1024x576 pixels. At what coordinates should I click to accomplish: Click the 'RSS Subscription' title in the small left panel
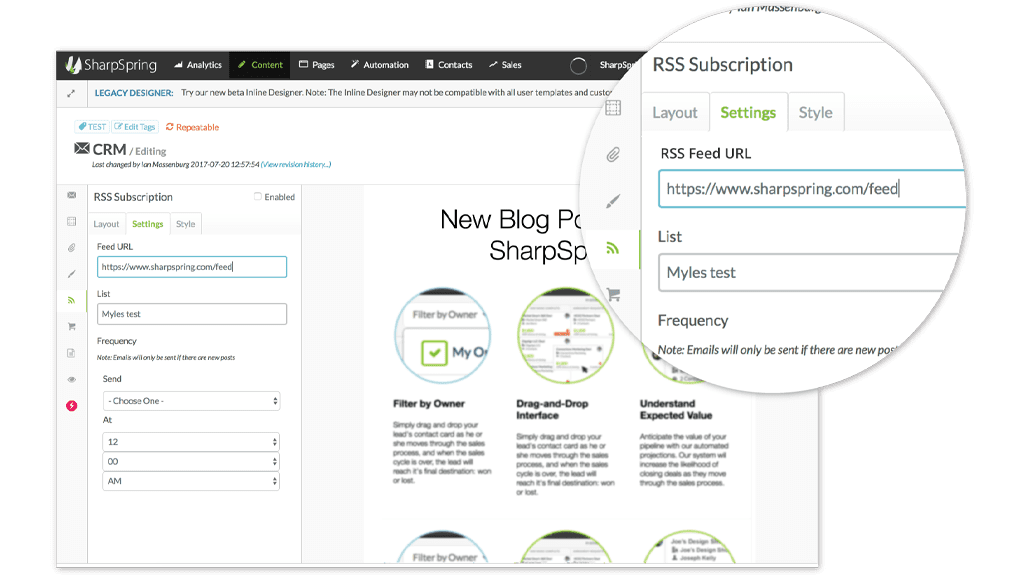133,197
